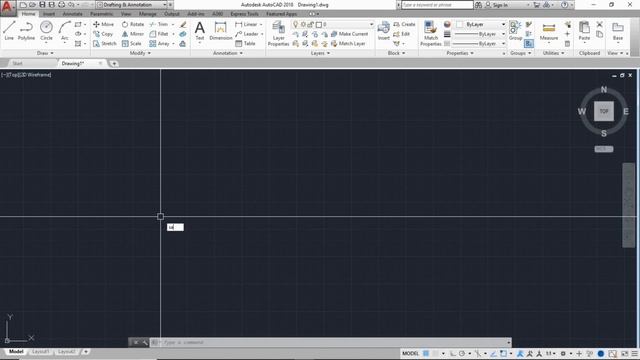Viewport: 640px width, 360px height.
Task: Expand the Annotation panel
Action: coord(228,53)
